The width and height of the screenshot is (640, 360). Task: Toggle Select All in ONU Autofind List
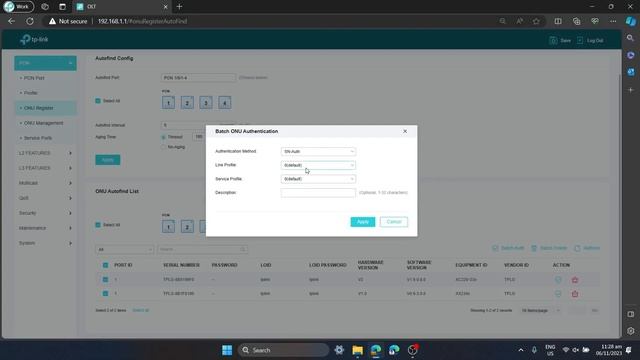[x=98, y=225]
